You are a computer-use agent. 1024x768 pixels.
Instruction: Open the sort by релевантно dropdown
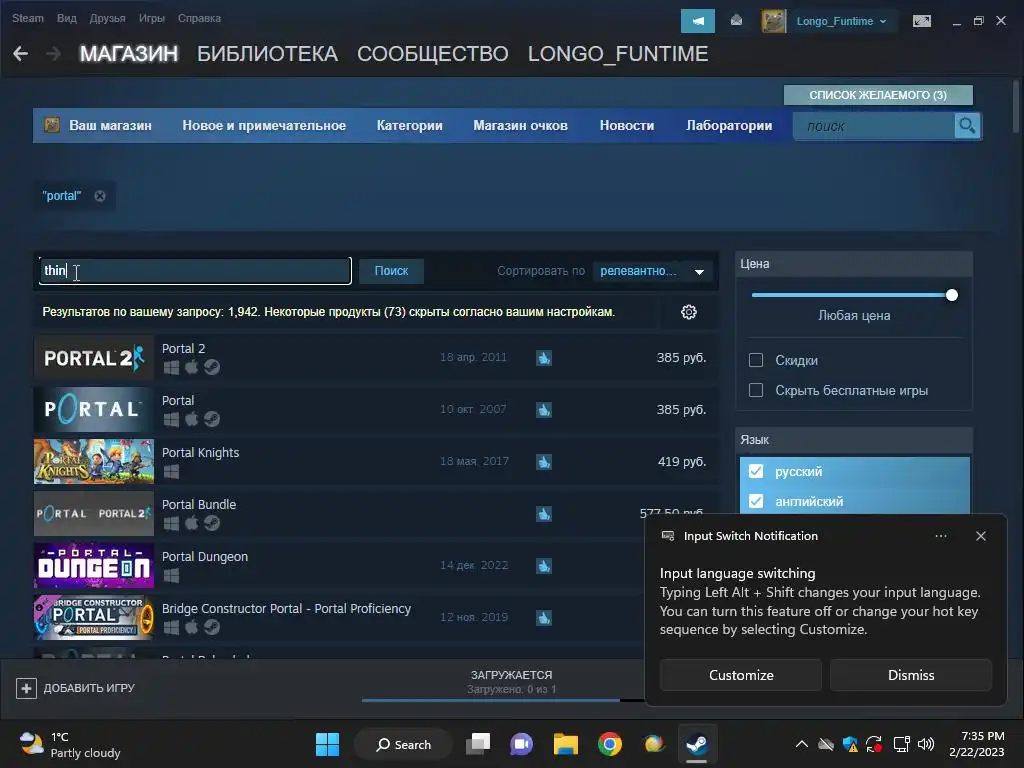tap(652, 271)
